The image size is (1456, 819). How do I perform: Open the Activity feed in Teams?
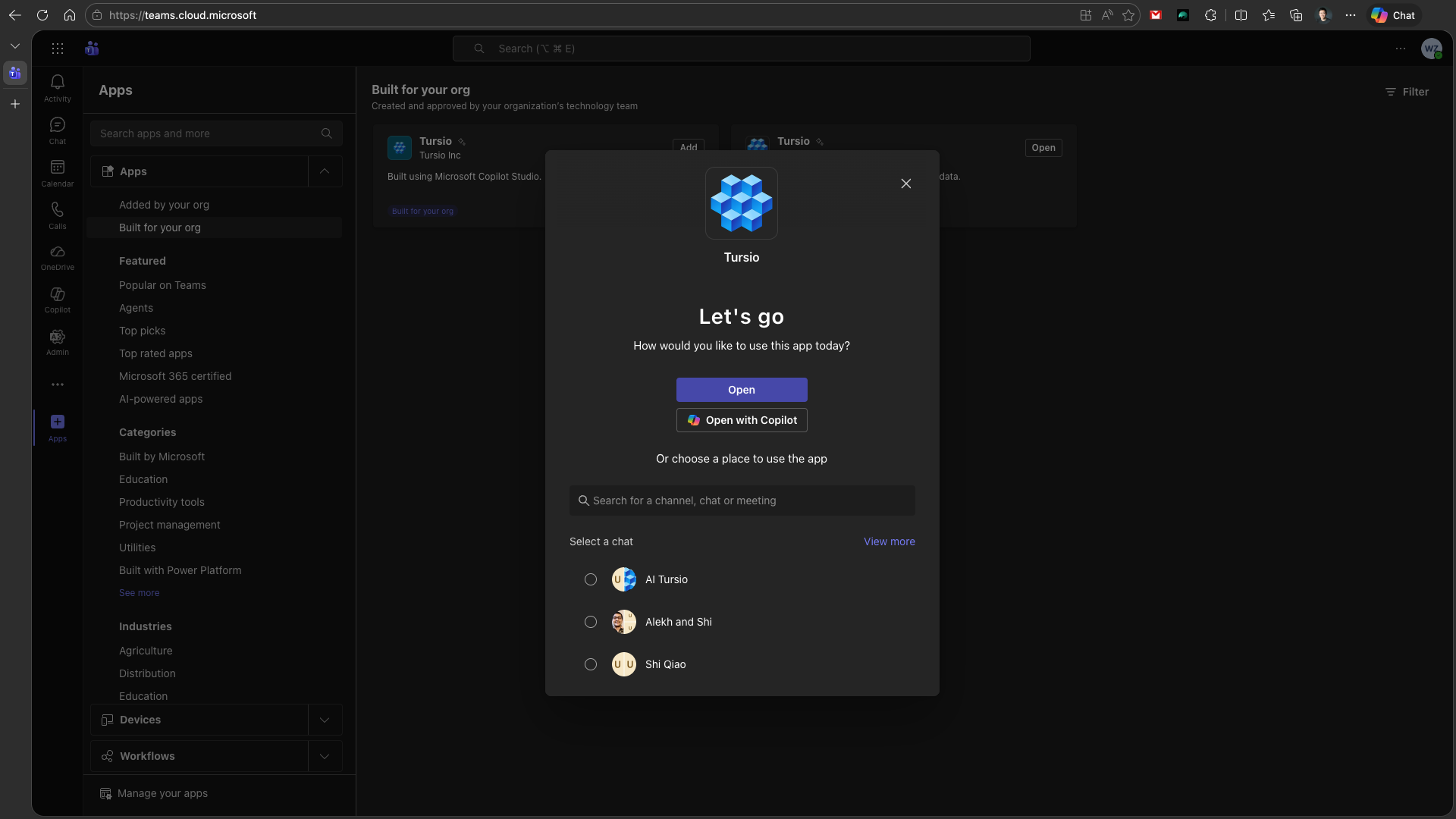coord(58,87)
